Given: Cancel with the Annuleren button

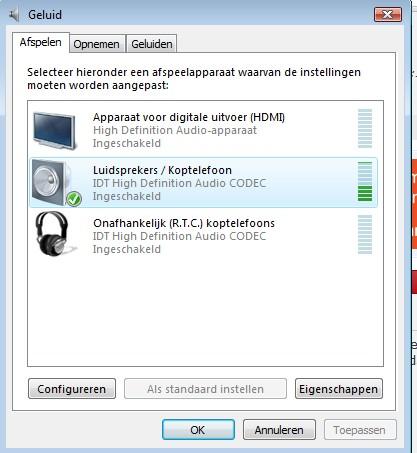Looking at the screenshot, I should (x=279, y=430).
